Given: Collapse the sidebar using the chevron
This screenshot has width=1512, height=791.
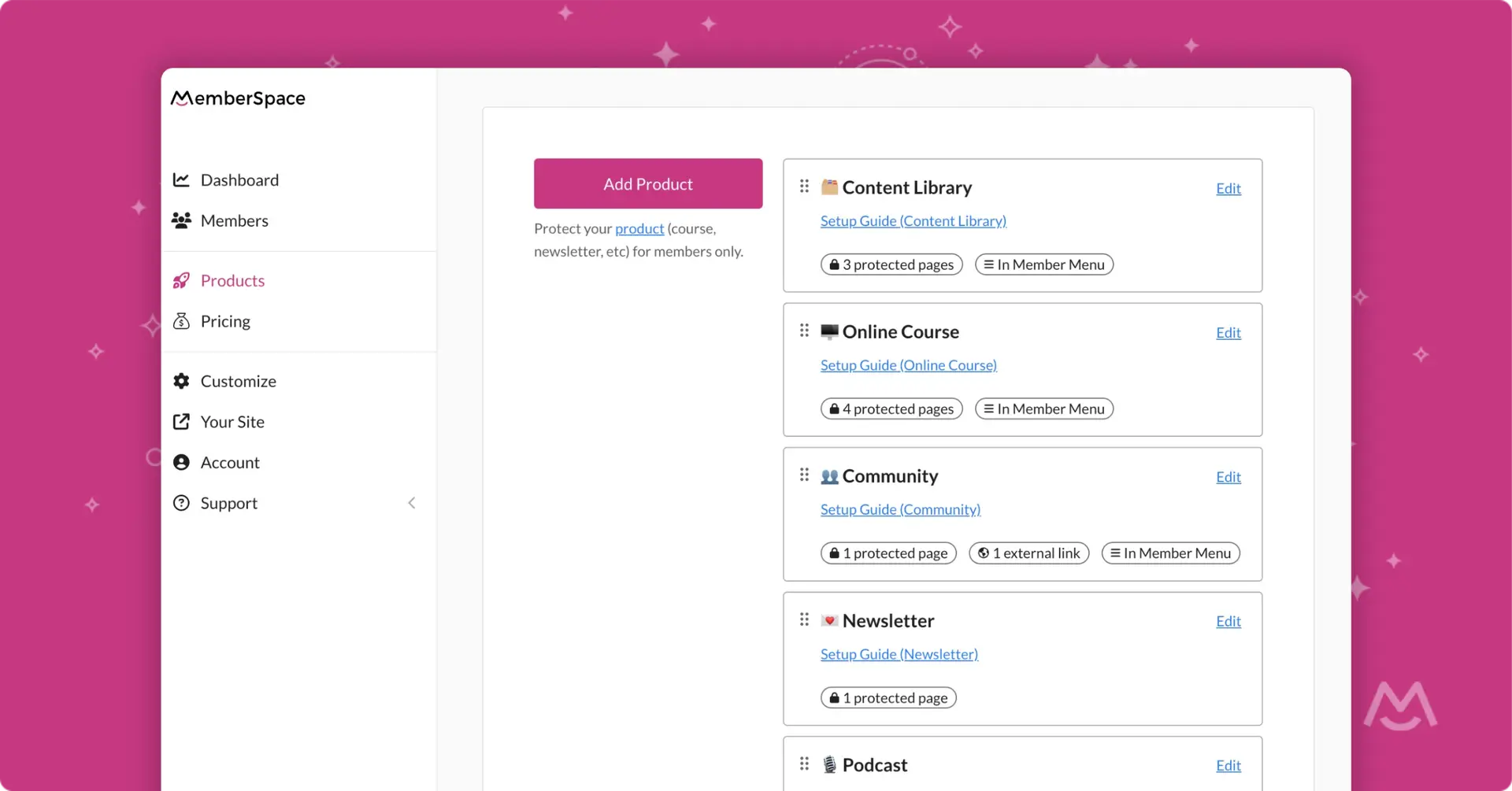Looking at the screenshot, I should [412, 503].
